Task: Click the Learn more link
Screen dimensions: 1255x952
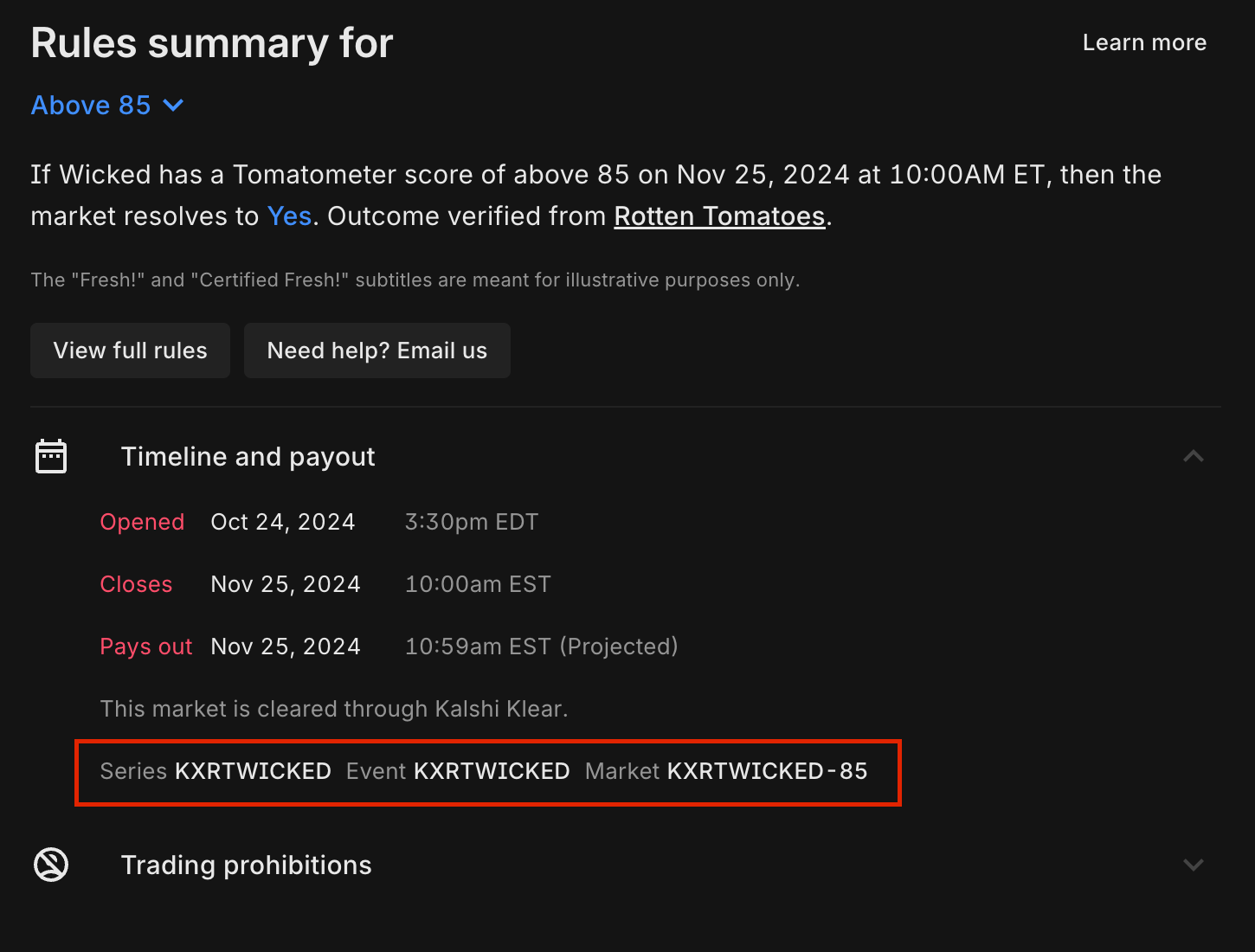Action: (x=1144, y=42)
